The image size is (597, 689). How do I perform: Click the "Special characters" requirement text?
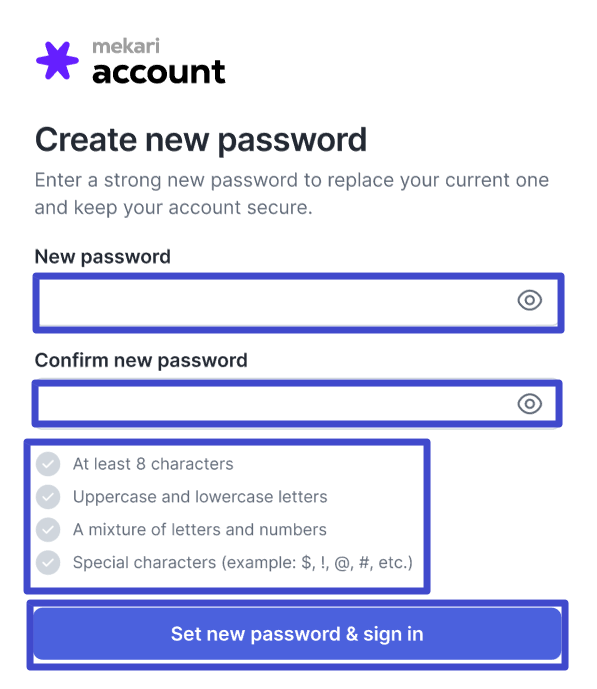coord(243,562)
